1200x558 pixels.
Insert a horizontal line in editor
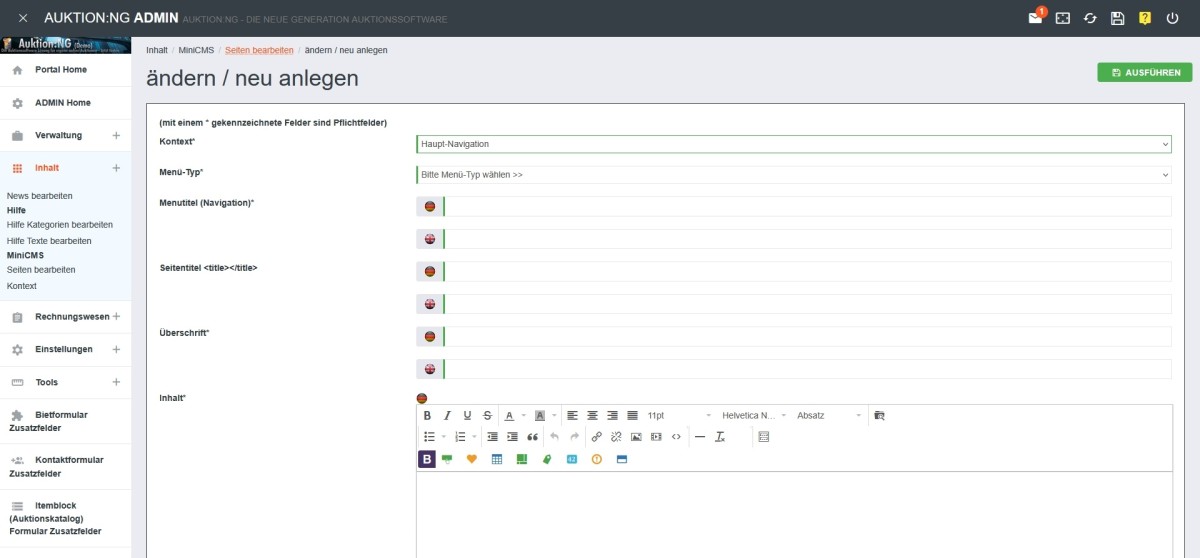(x=700, y=437)
